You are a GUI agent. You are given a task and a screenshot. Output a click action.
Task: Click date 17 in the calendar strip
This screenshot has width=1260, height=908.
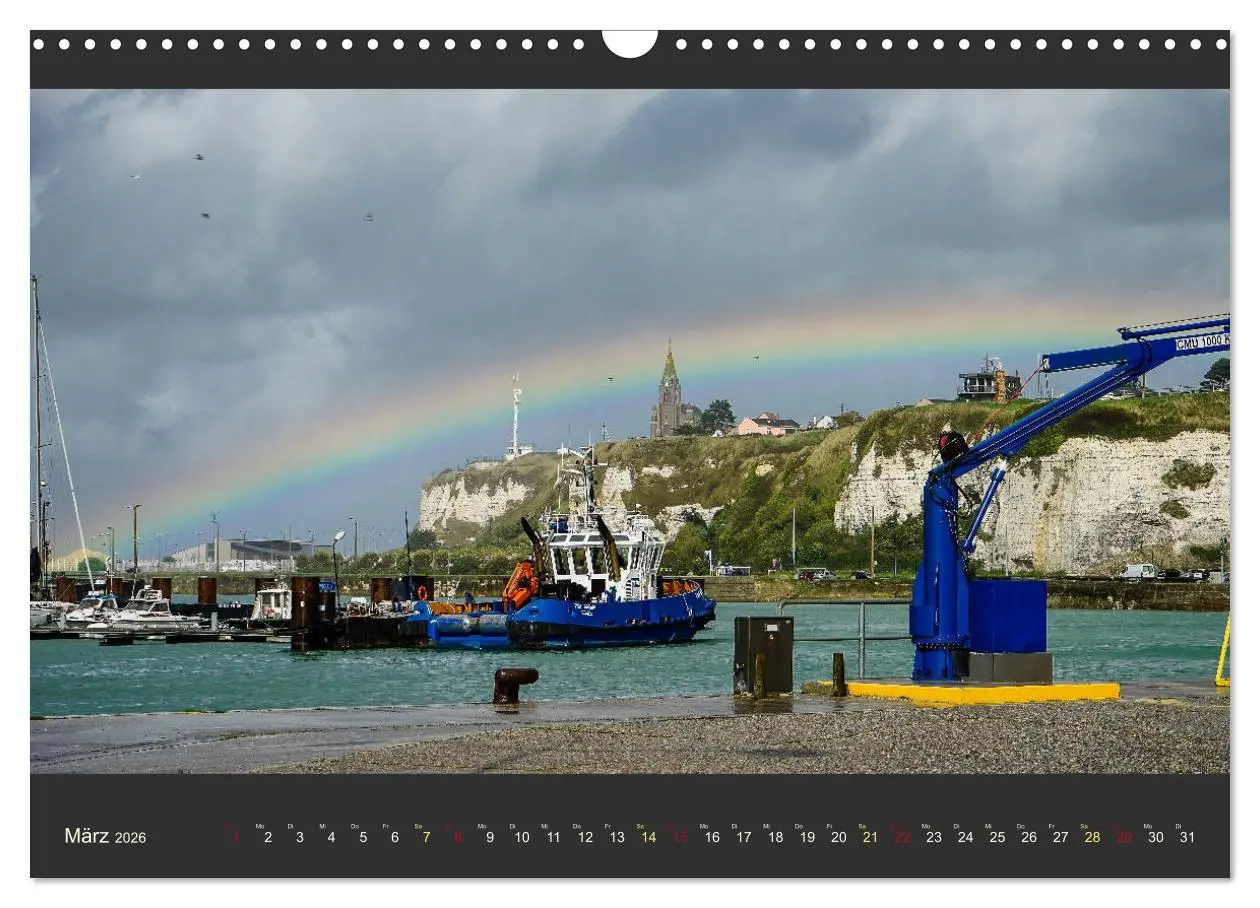(x=744, y=837)
